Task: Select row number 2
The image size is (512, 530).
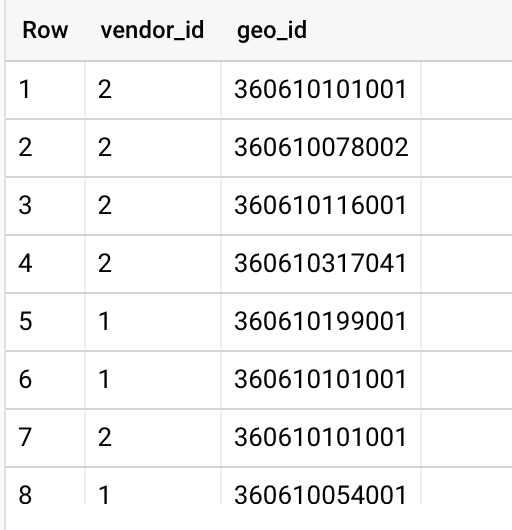Action: 25,147
